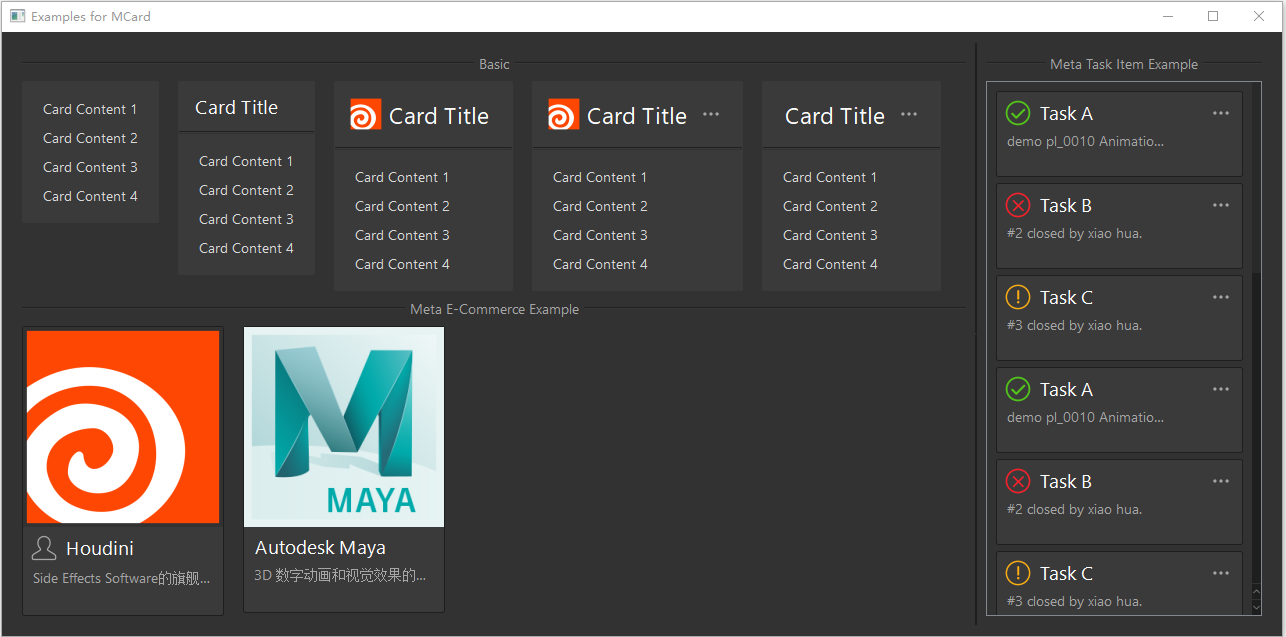1286x637 pixels.
Task: Click Card Content 4 in the icon-less card with ellipsis
Action: coord(830,264)
